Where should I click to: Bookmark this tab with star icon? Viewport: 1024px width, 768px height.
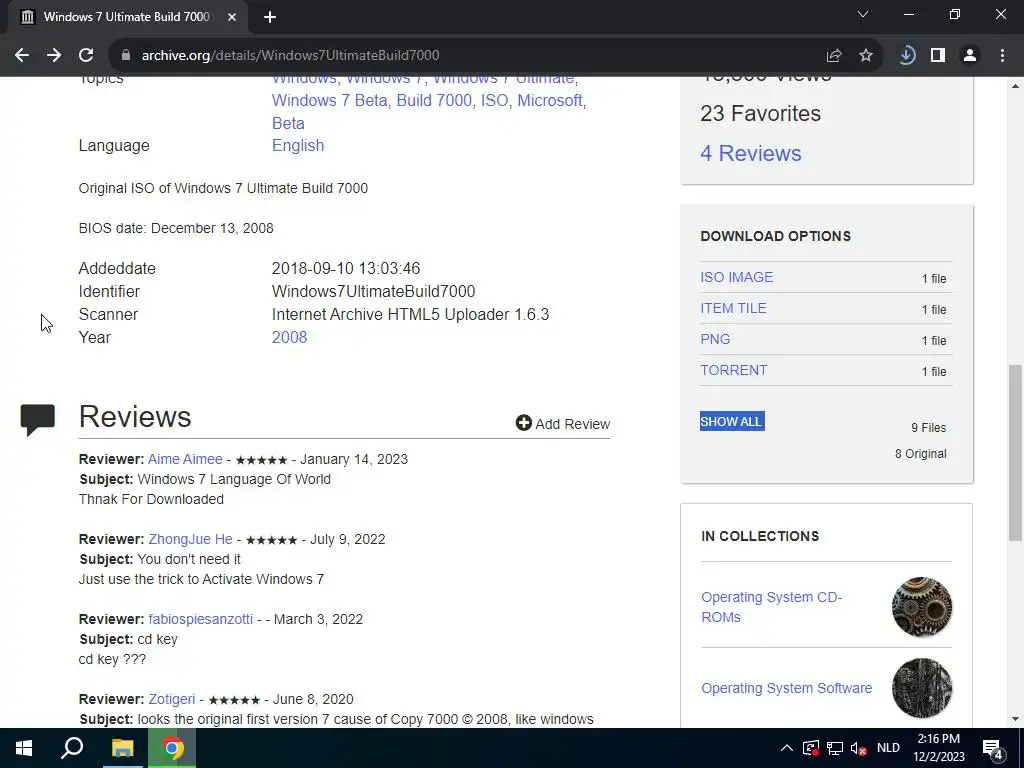866,56
